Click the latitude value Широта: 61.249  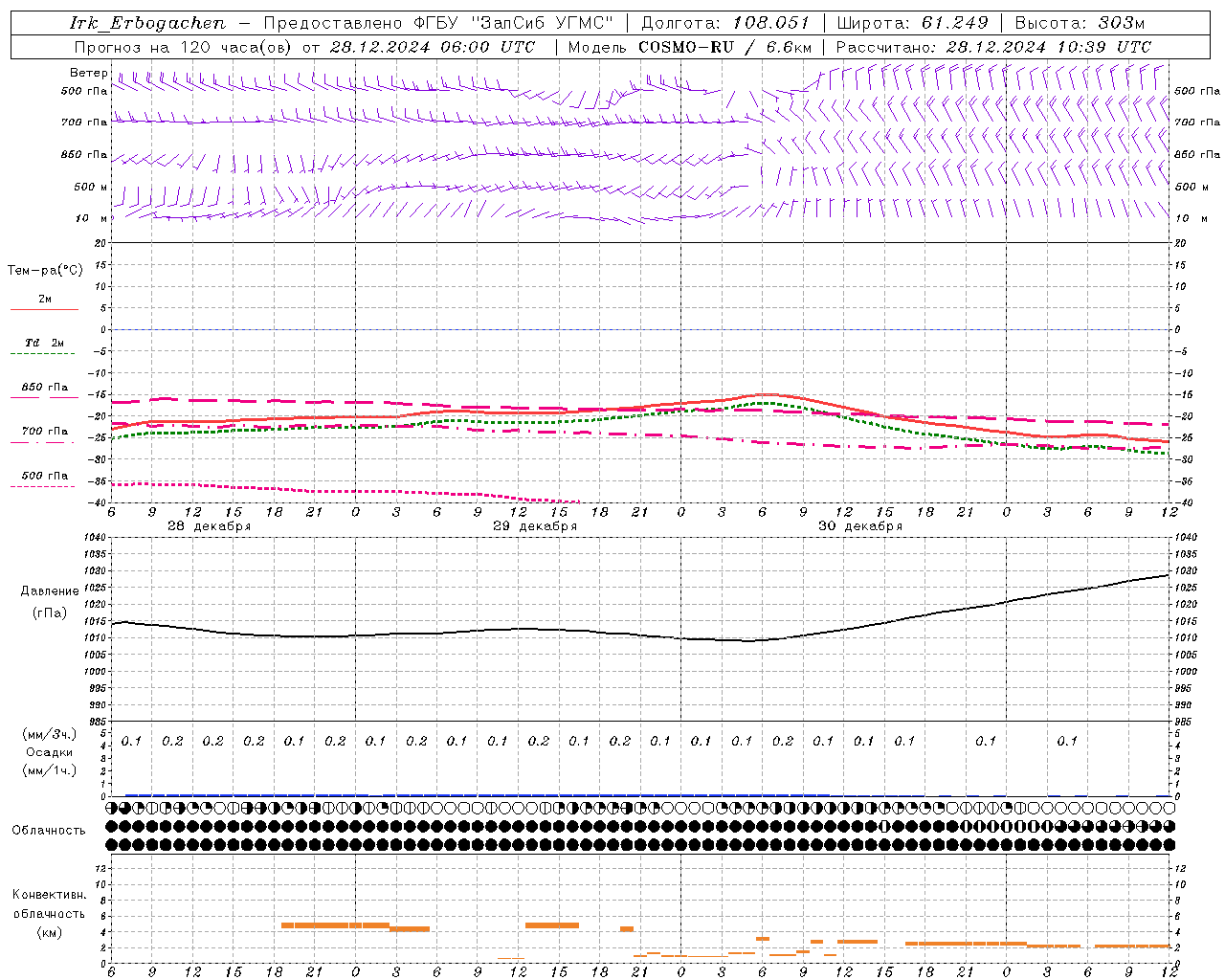pos(912,23)
